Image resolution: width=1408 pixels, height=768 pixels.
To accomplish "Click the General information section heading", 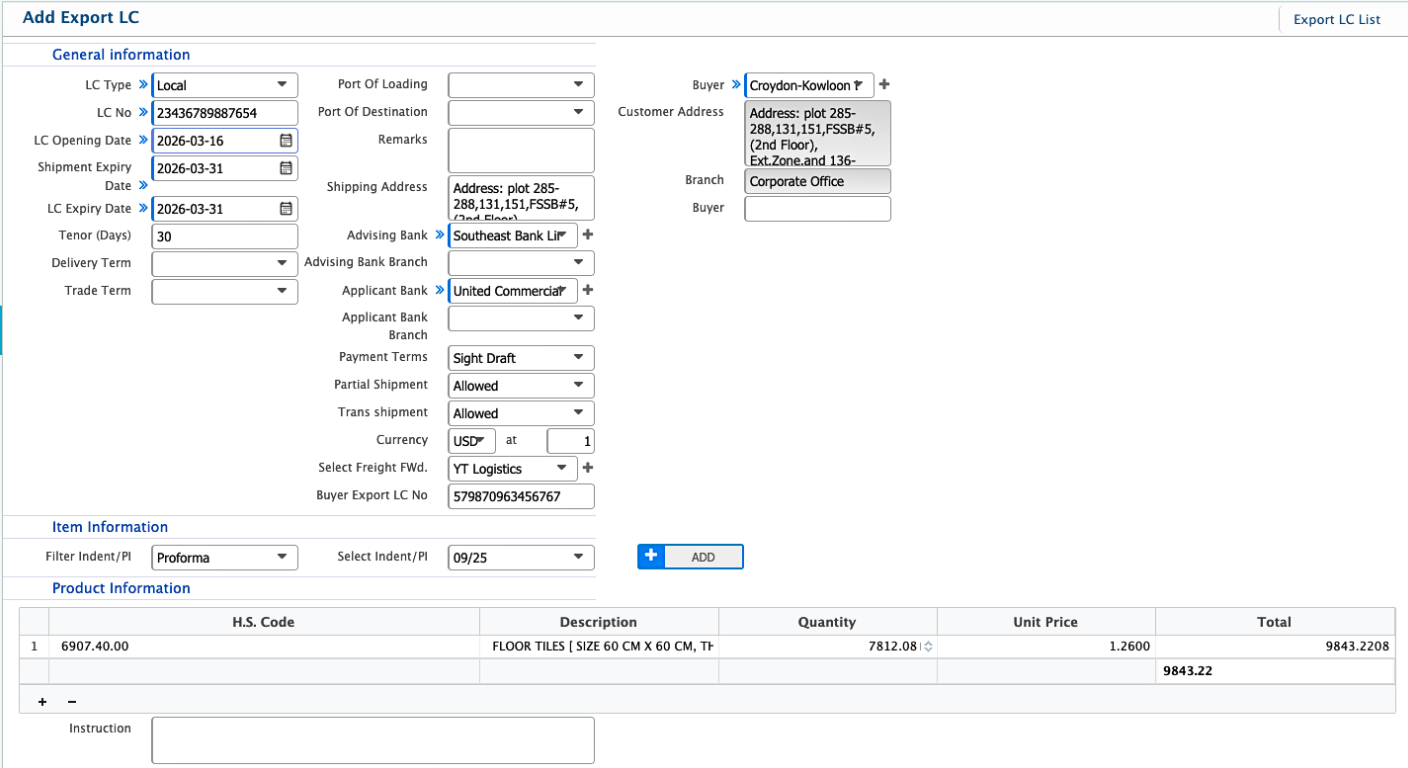I will [x=121, y=55].
